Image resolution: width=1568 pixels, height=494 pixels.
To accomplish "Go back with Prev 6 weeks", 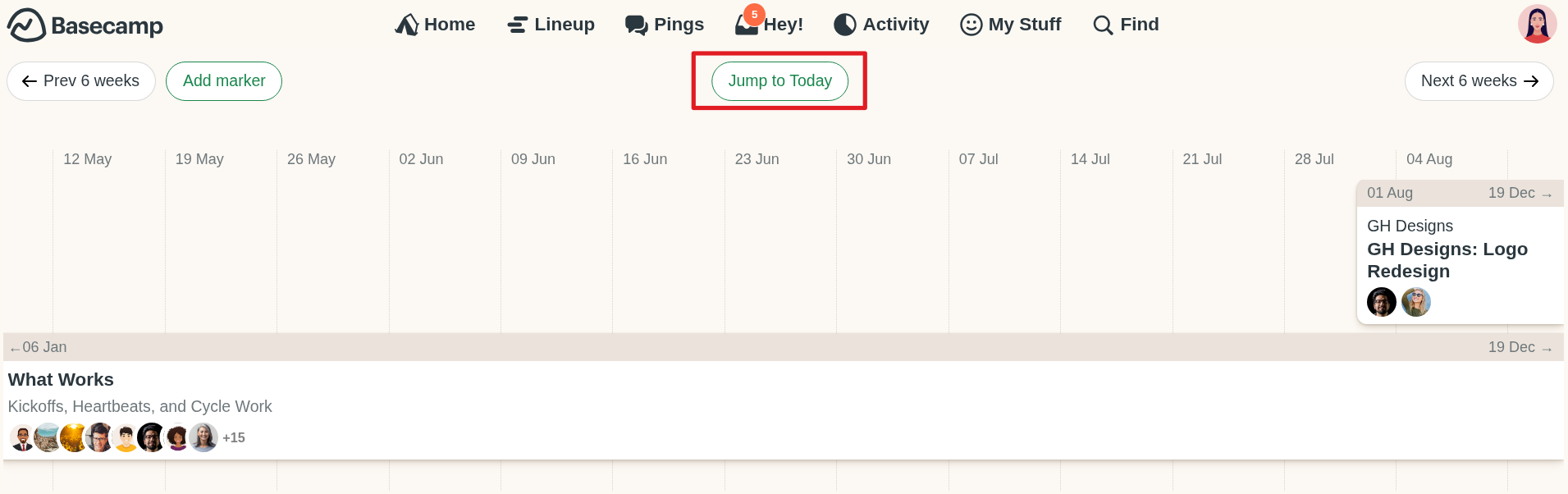I will (80, 80).
